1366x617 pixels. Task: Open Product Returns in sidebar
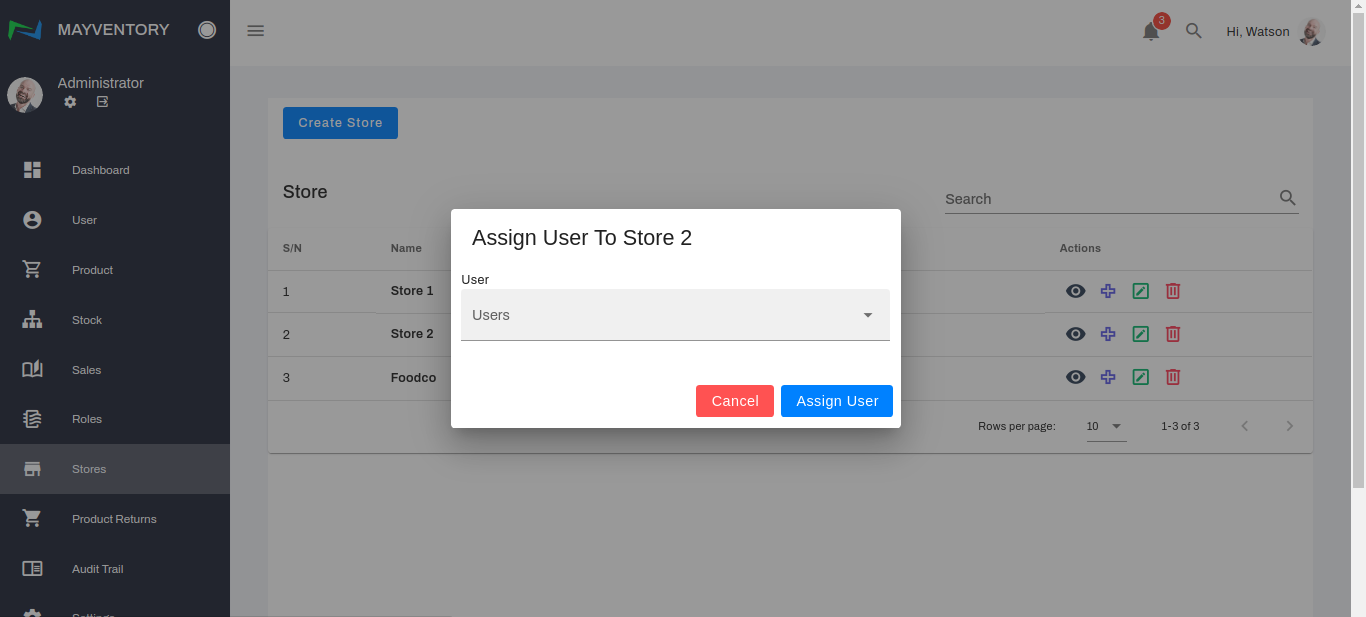pyautogui.click(x=114, y=519)
